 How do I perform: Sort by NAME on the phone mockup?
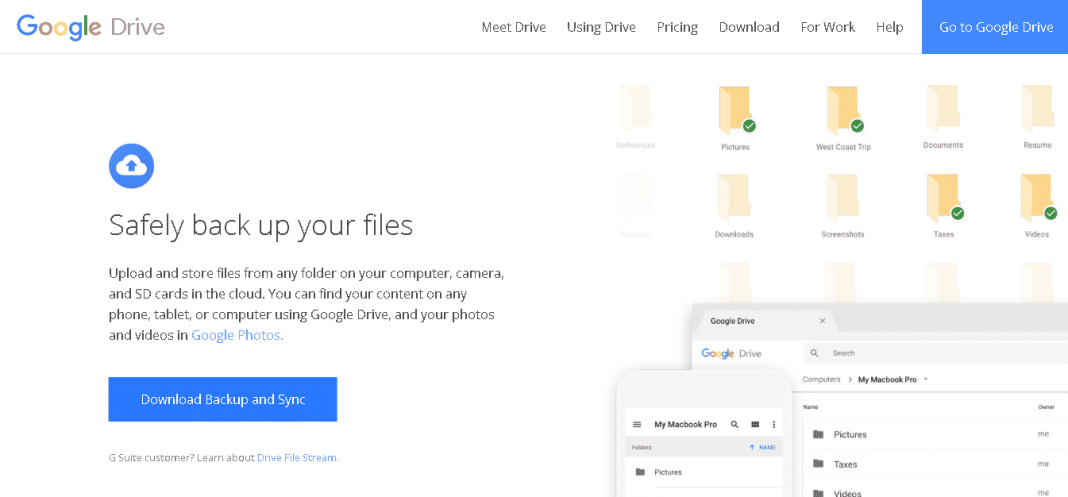point(762,447)
